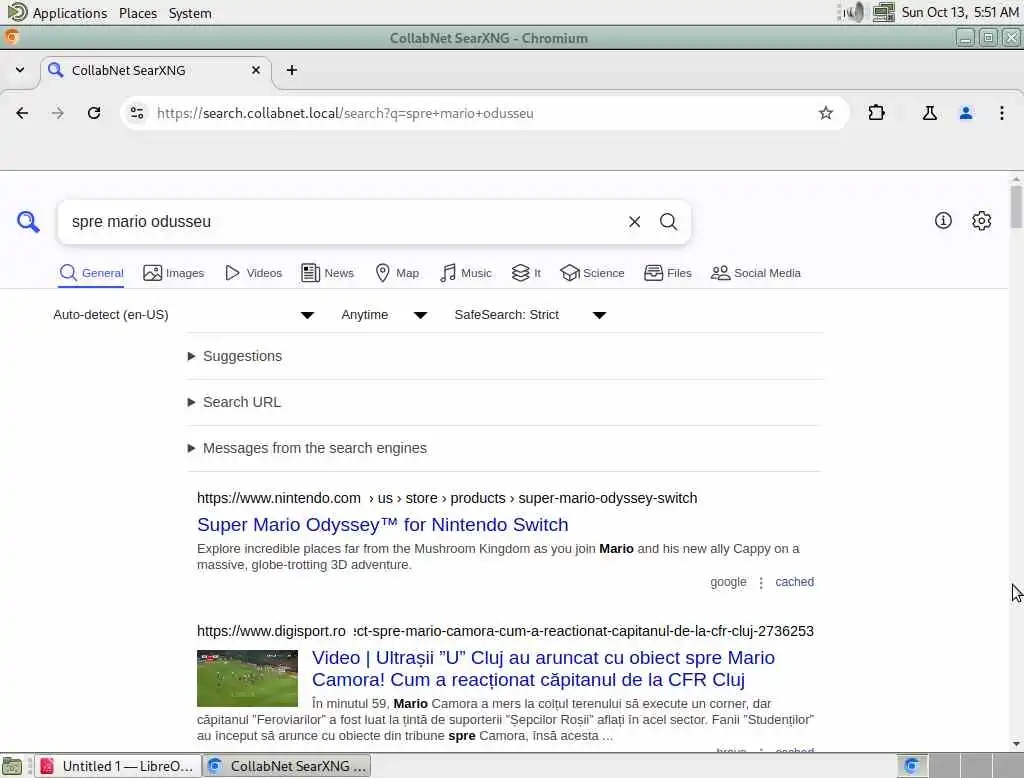Screen dimensions: 1024x778
Task: Open the Auto-detect language dropdown
Action: coord(184,315)
